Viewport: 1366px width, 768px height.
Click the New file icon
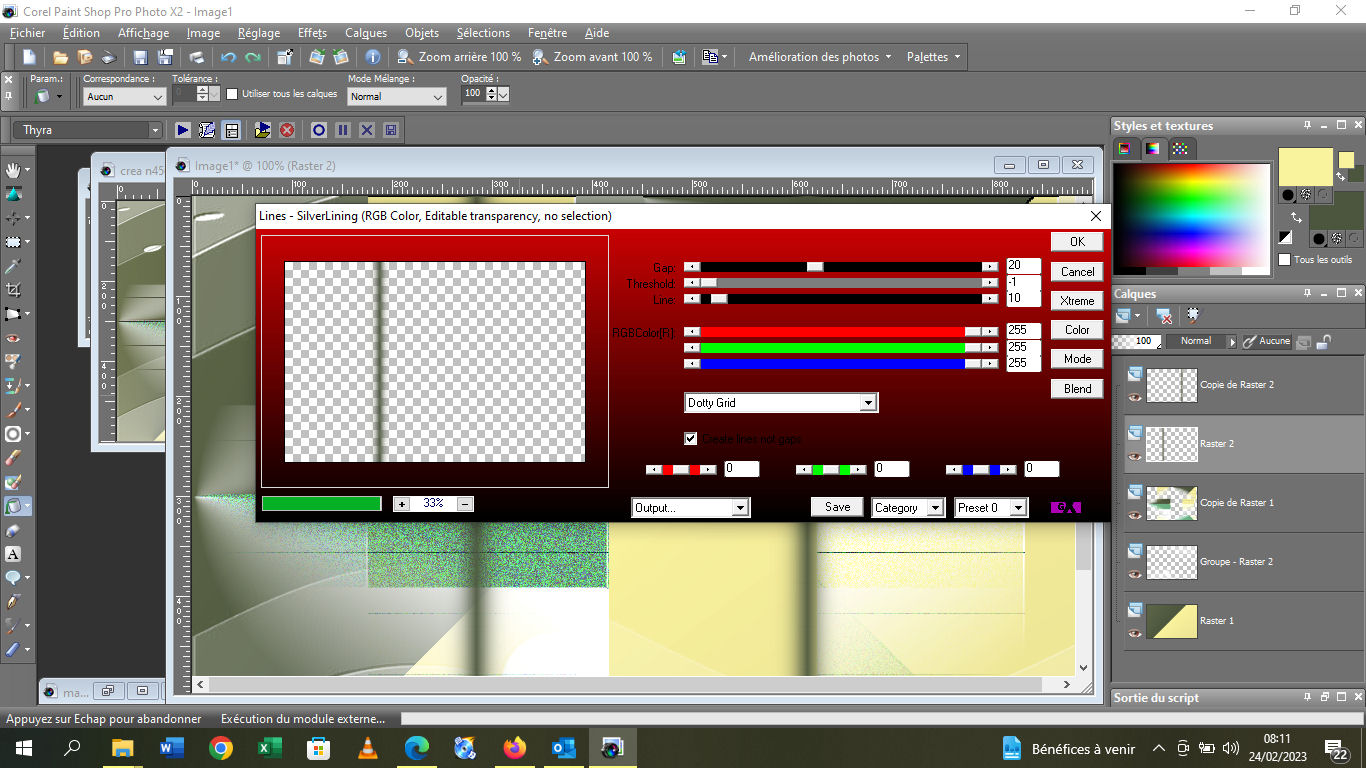pyautogui.click(x=30, y=57)
